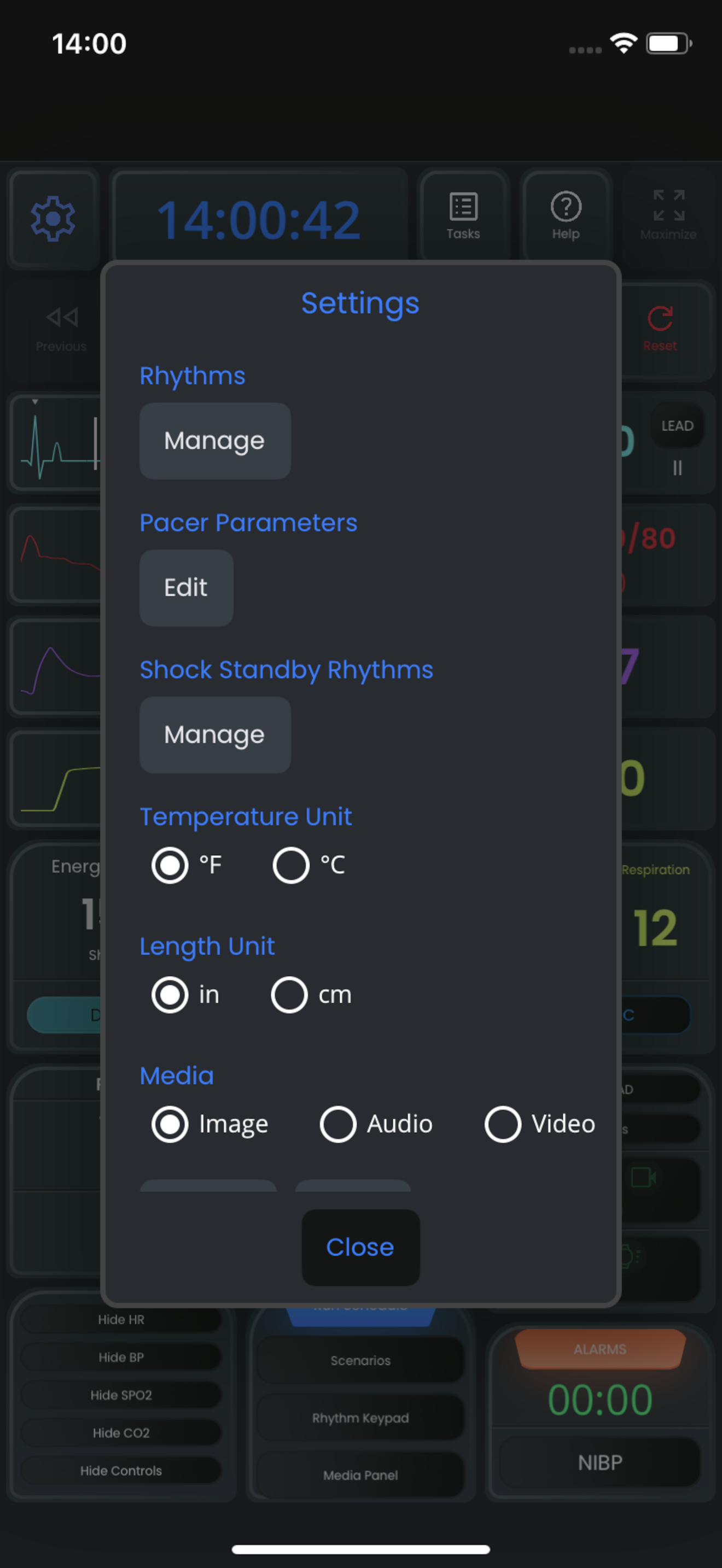Open the Scenarios menu item
722x1568 pixels.
pos(360,1360)
